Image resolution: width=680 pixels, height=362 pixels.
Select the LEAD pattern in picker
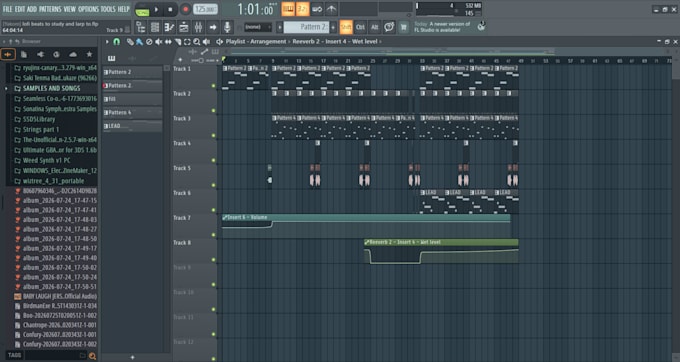tap(132, 126)
